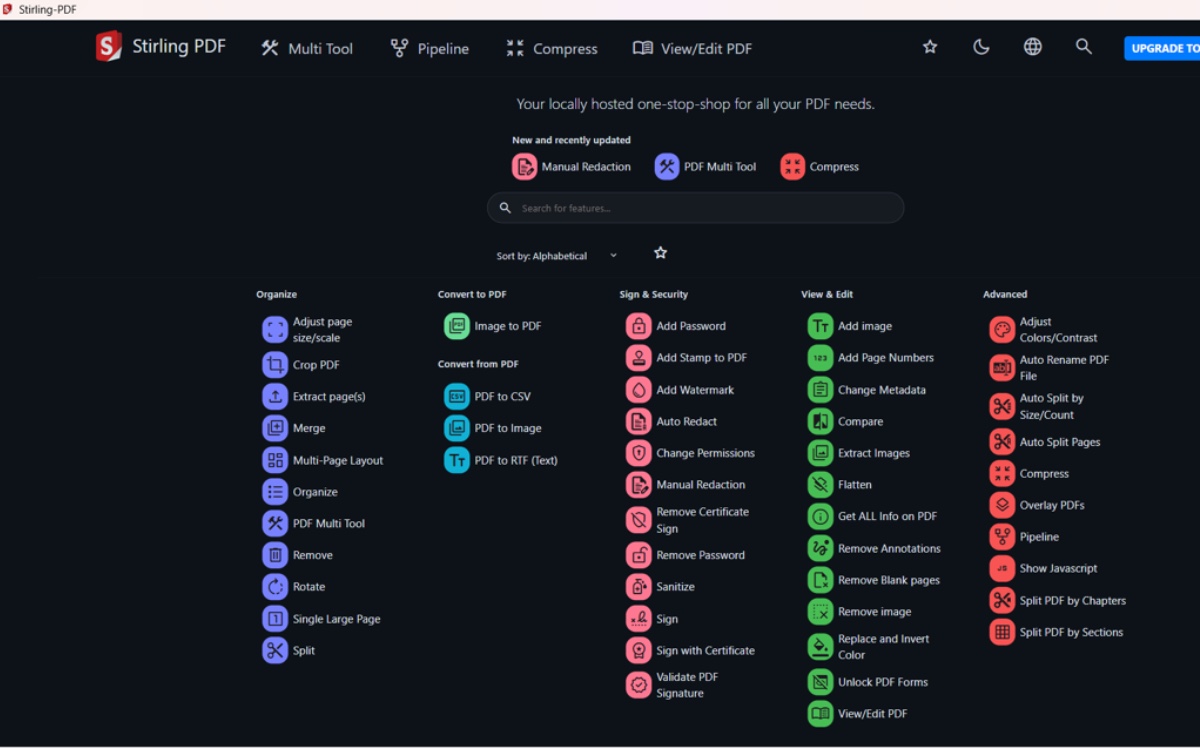Screen dimensions: 1200x750
Task: Click the Stirling PDF logo
Action: coord(161,46)
